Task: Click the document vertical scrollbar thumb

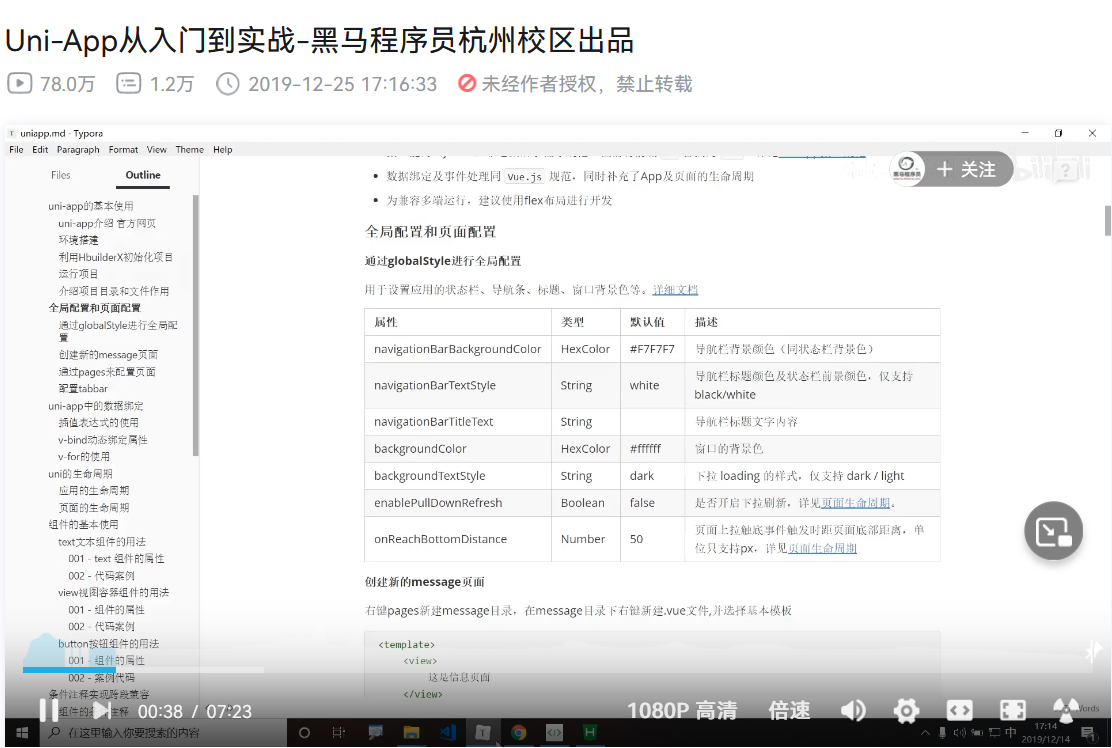Action: pyautogui.click(x=1108, y=220)
